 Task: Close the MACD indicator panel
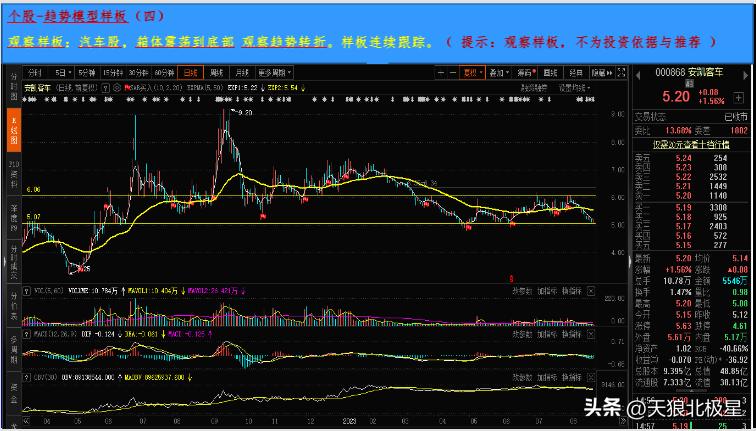tap(591, 334)
